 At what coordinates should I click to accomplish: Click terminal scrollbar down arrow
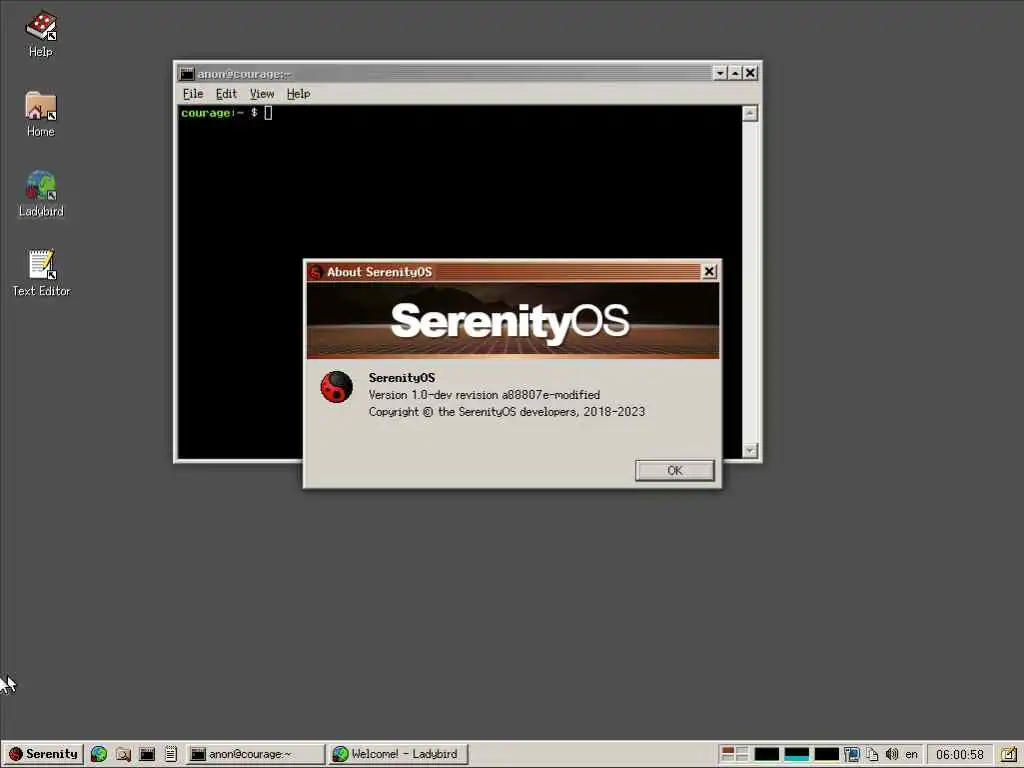(750, 450)
